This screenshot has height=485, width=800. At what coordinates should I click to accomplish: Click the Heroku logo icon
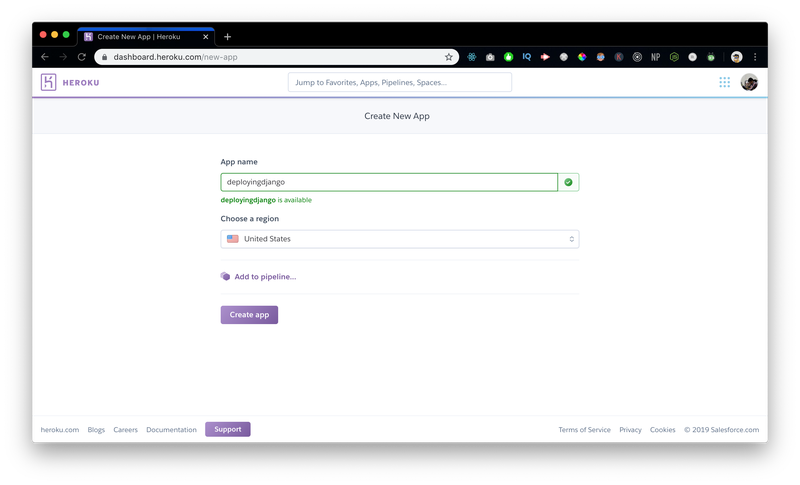click(x=48, y=82)
